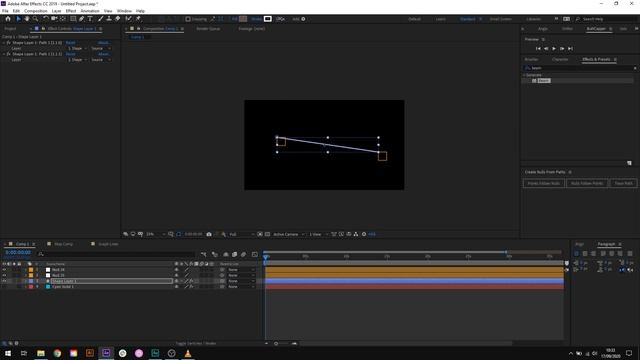Select the Pen tool

[x=82, y=19]
